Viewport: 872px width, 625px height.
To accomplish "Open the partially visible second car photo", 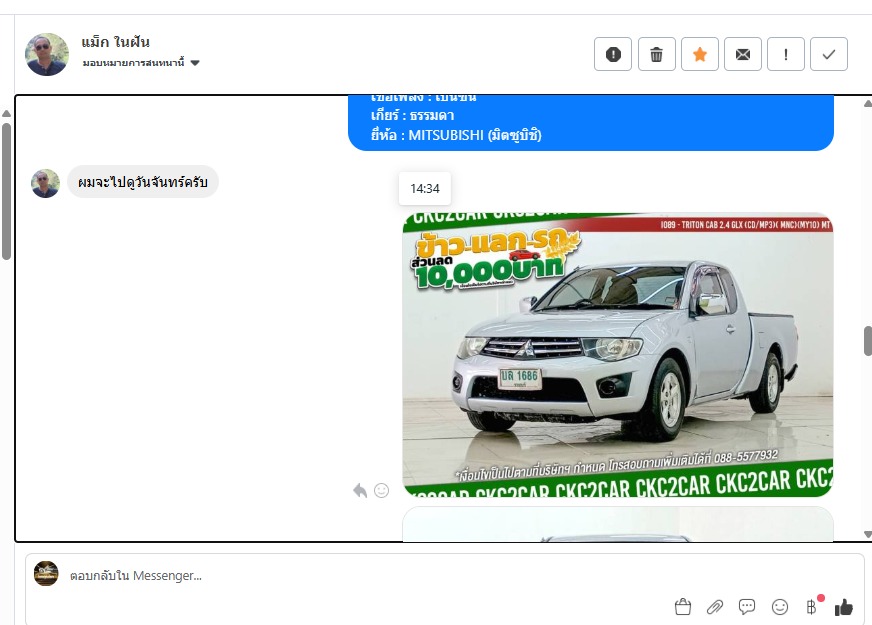I will [617, 523].
